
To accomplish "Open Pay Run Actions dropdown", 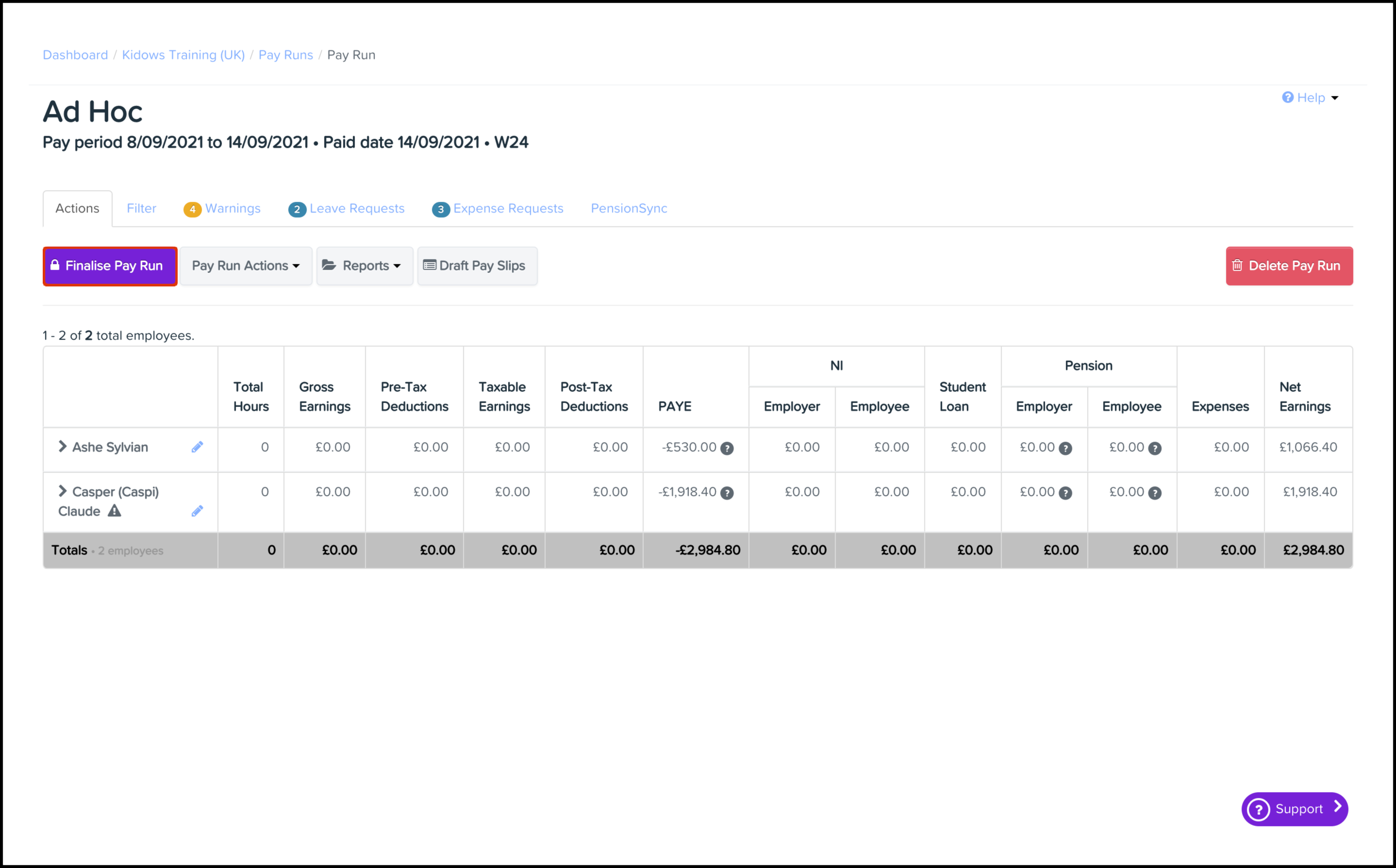I will coord(246,266).
